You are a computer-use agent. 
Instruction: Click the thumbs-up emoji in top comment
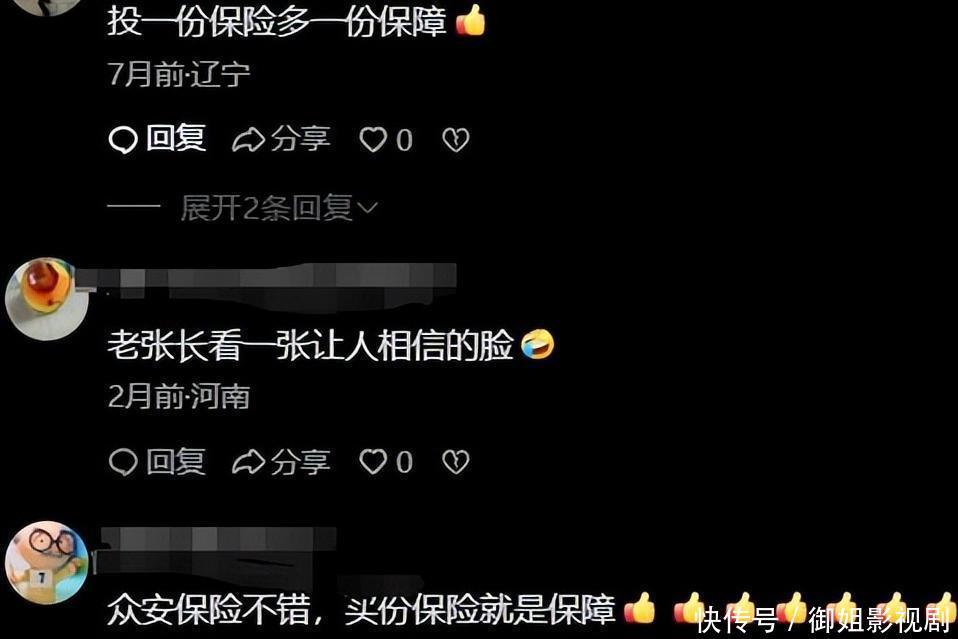[x=471, y=21]
